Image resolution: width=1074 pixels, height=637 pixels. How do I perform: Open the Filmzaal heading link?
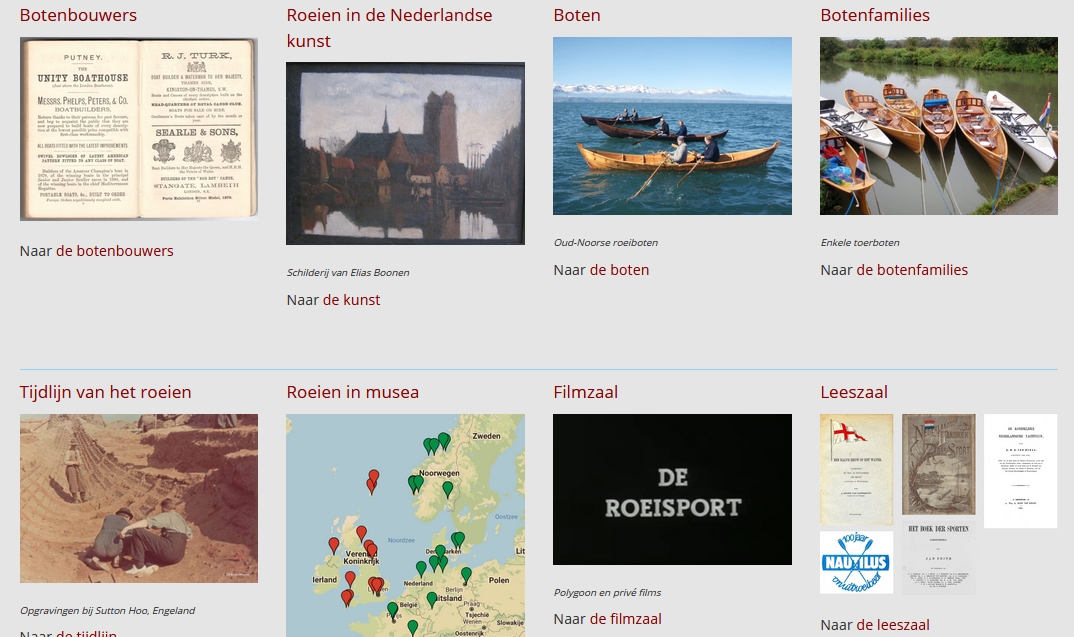click(x=586, y=392)
